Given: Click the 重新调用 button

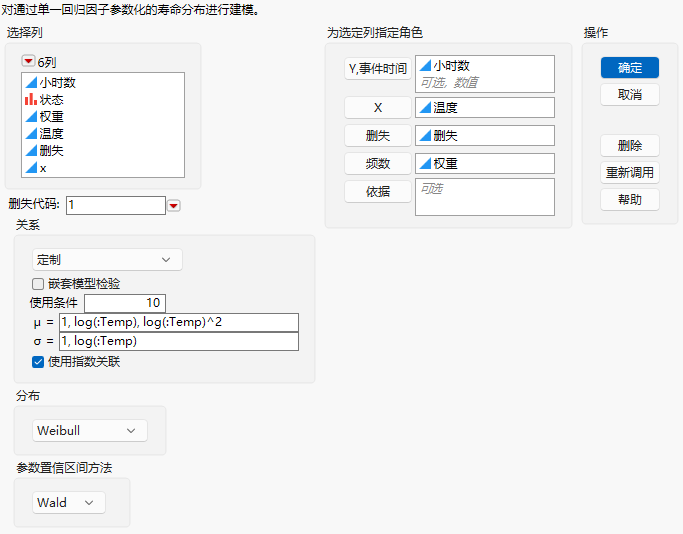Looking at the screenshot, I should [629, 172].
